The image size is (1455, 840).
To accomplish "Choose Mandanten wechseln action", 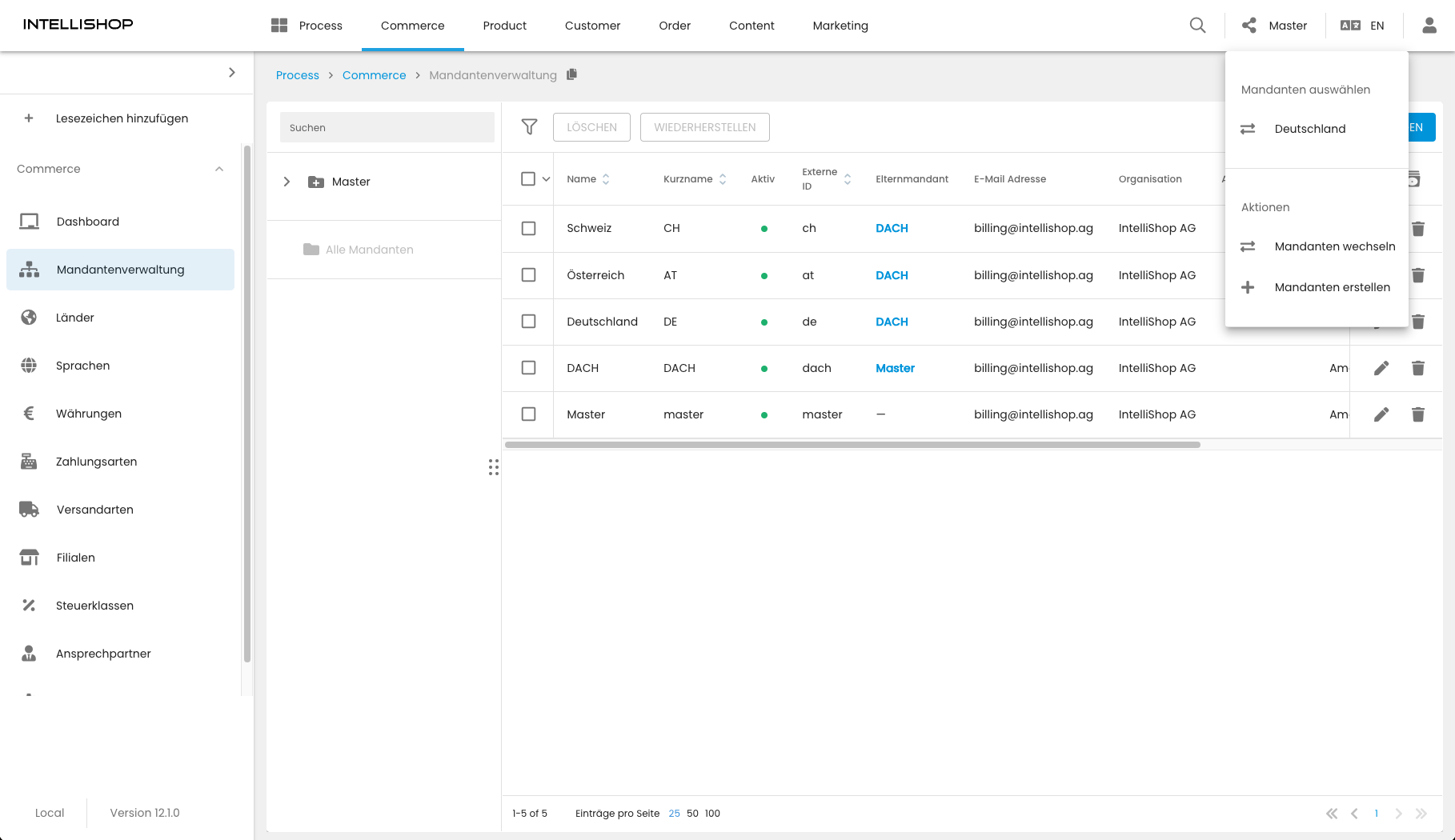I will pyautogui.click(x=1317, y=246).
